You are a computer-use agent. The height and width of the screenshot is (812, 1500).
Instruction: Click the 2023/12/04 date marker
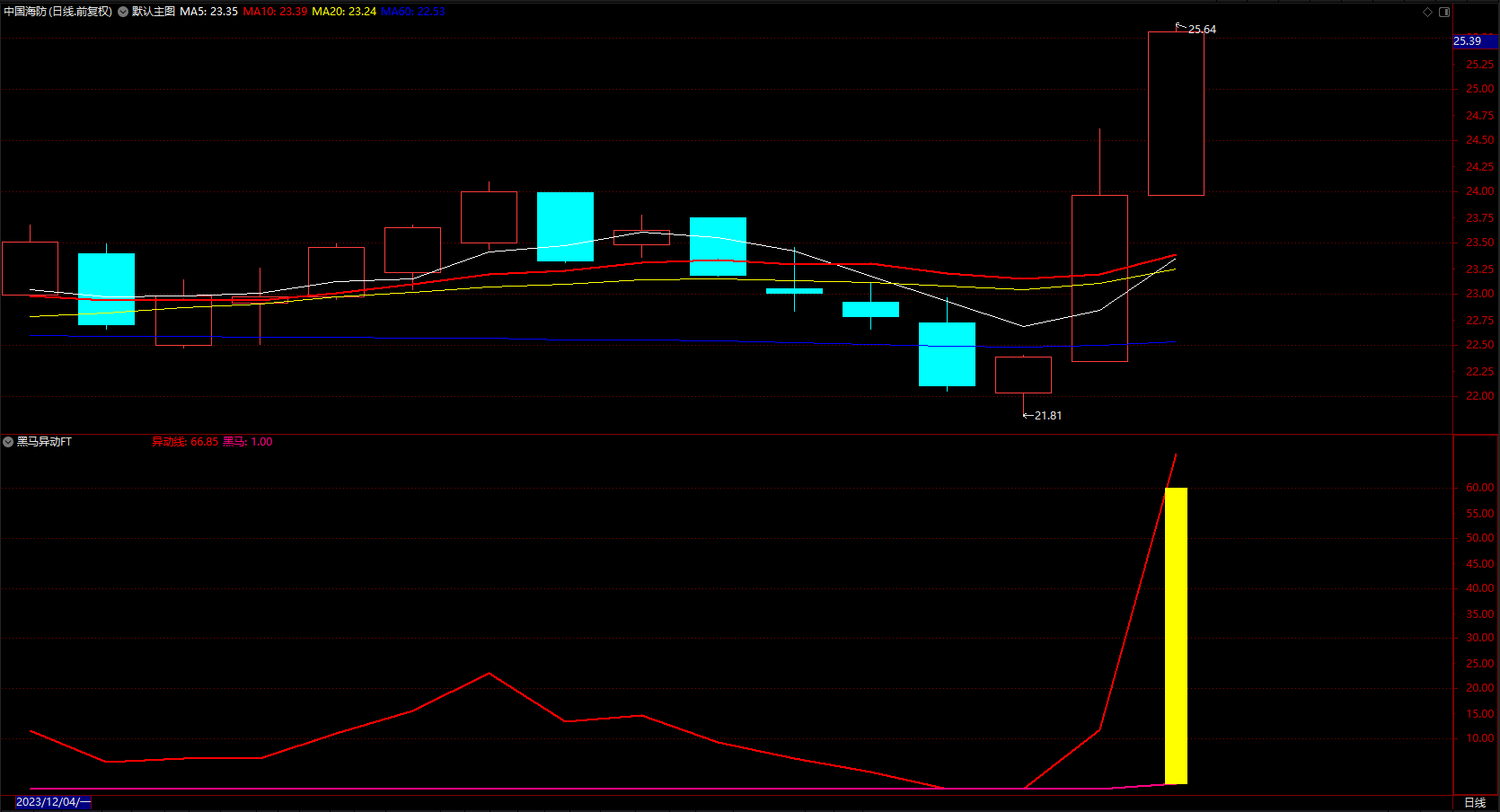[x=54, y=802]
